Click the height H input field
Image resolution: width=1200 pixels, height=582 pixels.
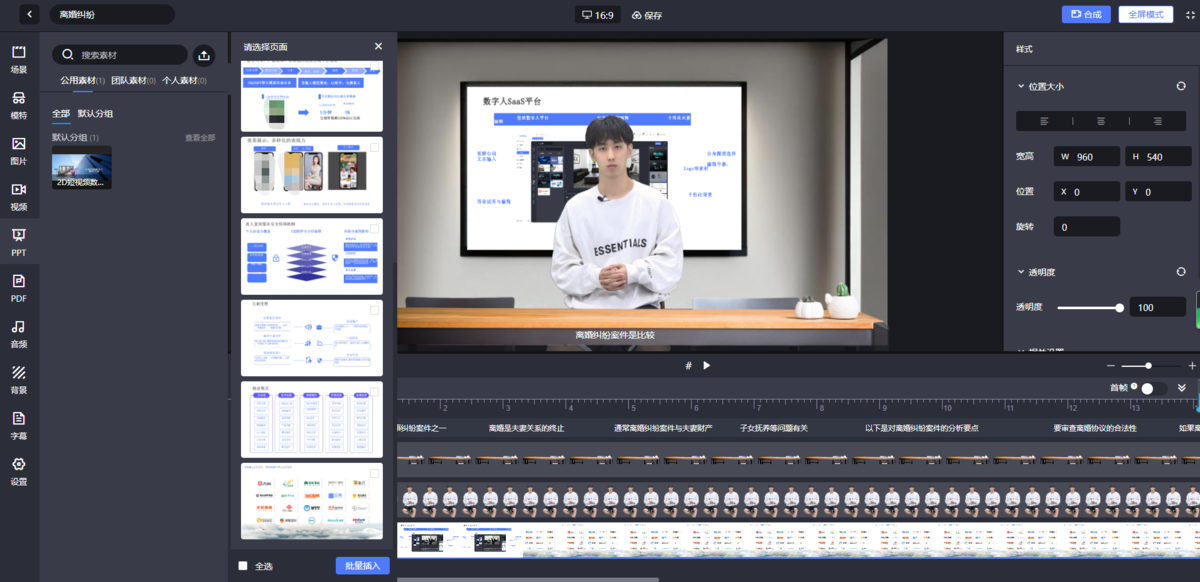(1158, 156)
